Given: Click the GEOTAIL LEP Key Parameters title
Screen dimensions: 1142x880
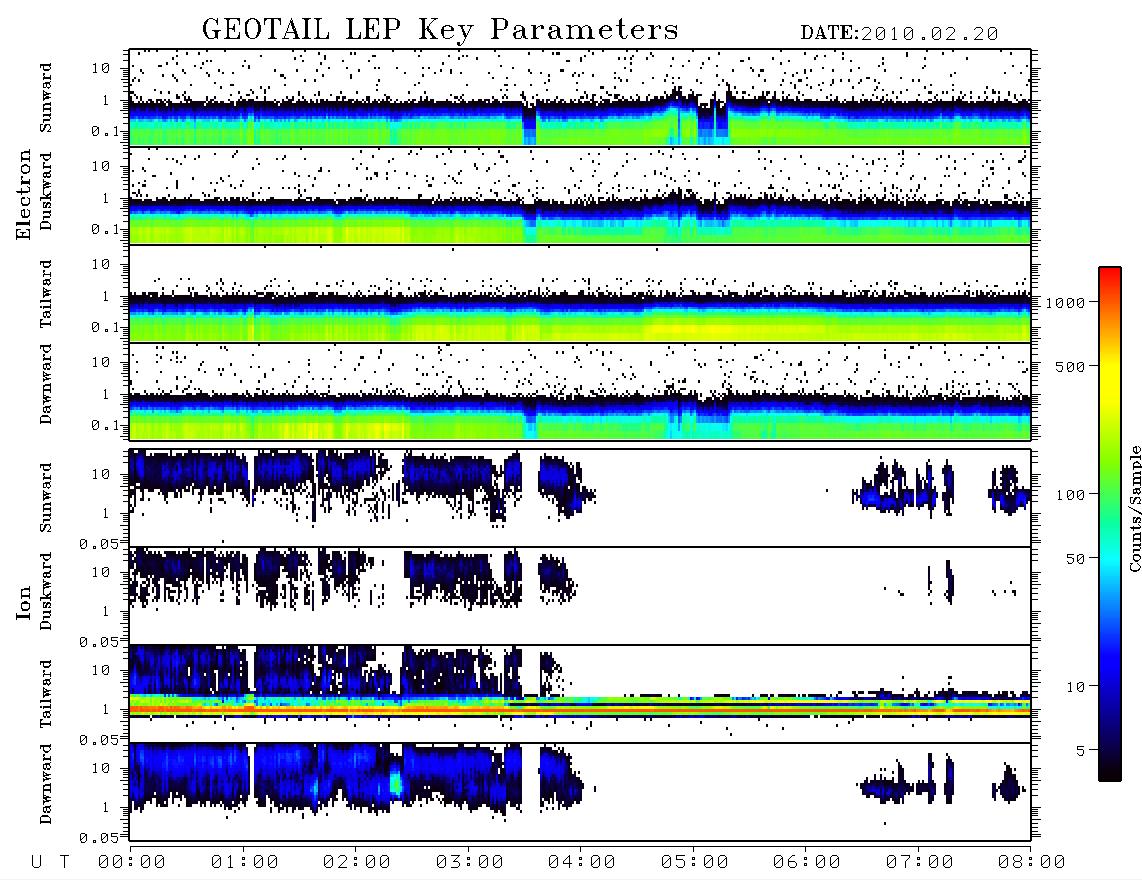Looking at the screenshot, I should coord(440,31).
